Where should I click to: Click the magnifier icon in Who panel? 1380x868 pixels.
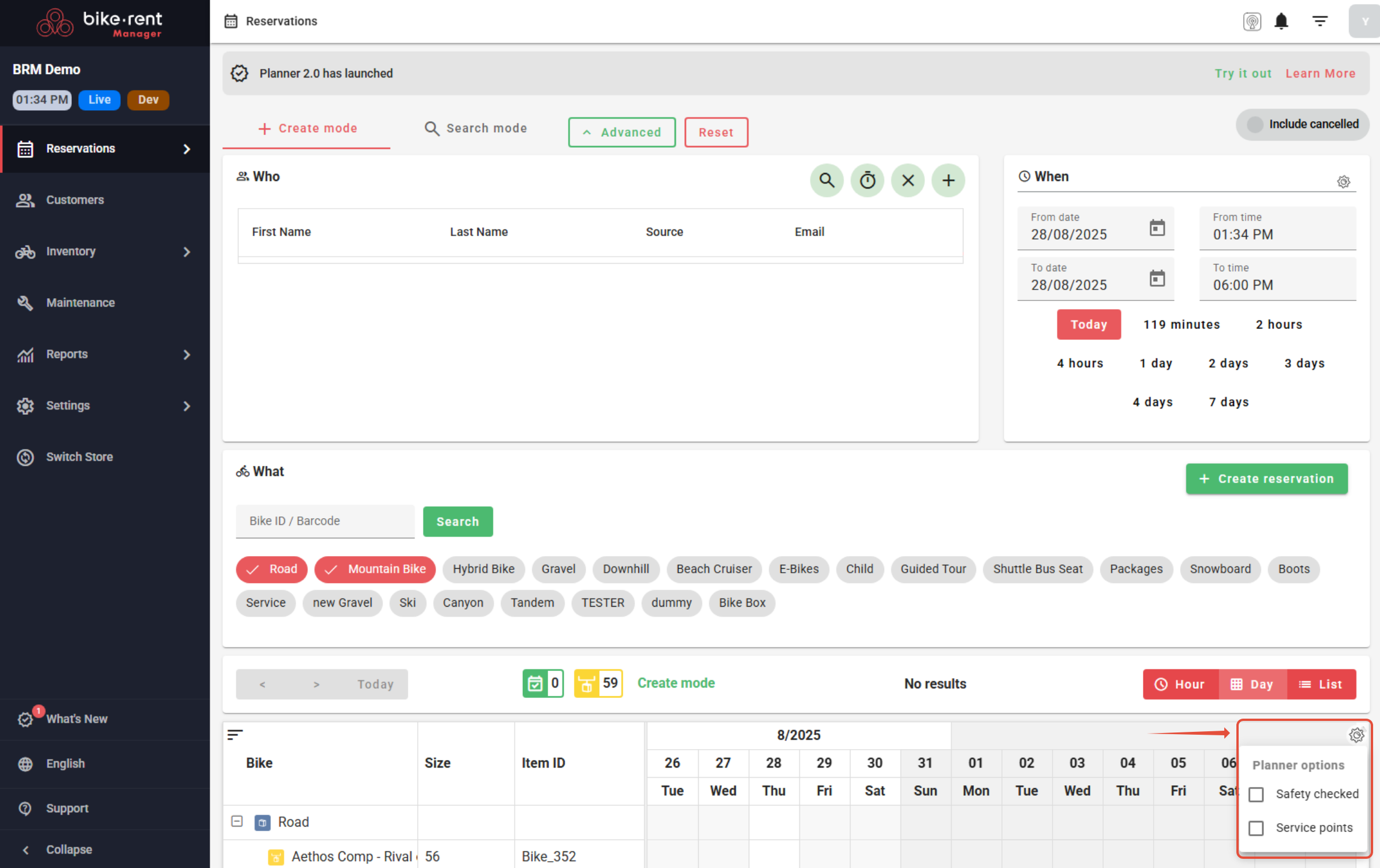[826, 180]
